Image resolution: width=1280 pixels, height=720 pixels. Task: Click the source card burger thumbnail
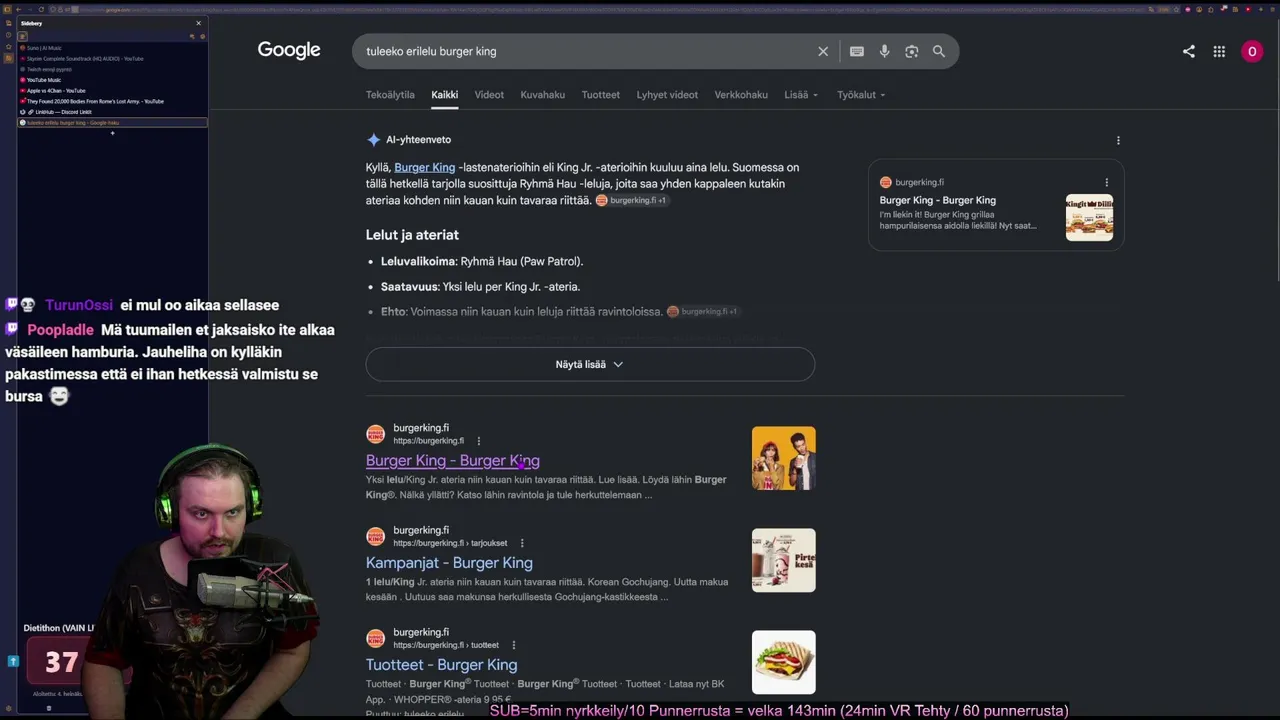coord(1089,217)
